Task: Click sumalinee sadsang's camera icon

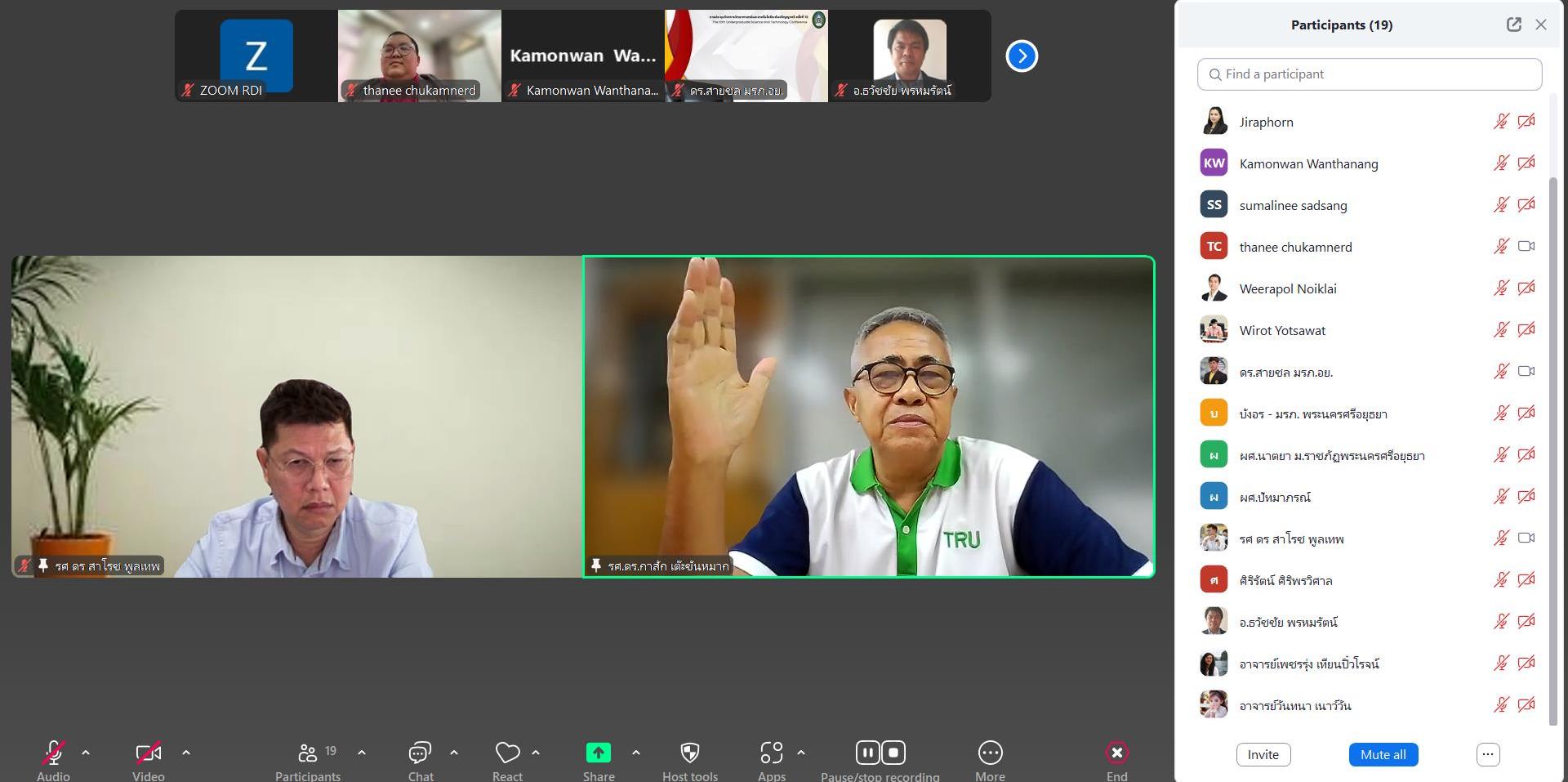Action: tap(1526, 205)
